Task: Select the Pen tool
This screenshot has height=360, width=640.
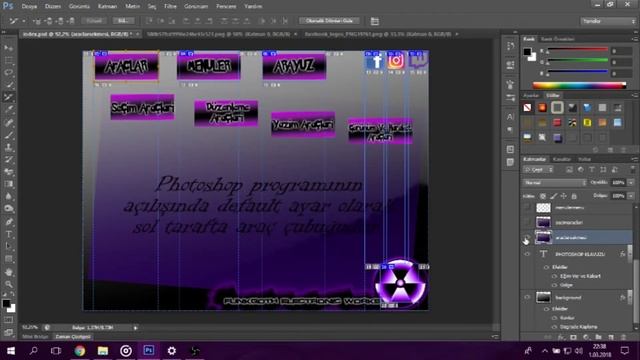Action: point(9,222)
